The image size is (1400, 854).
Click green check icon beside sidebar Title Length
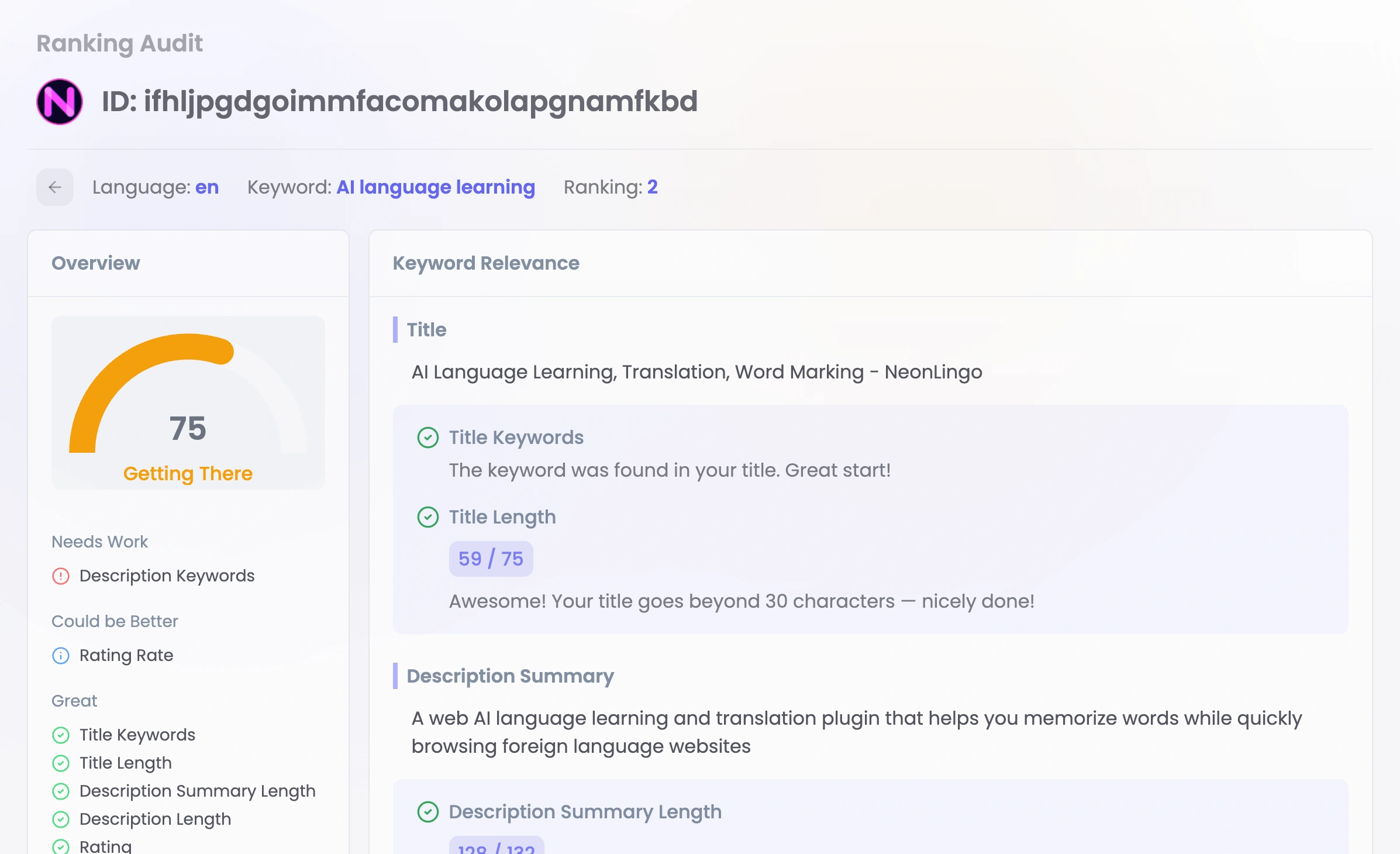[x=61, y=763]
